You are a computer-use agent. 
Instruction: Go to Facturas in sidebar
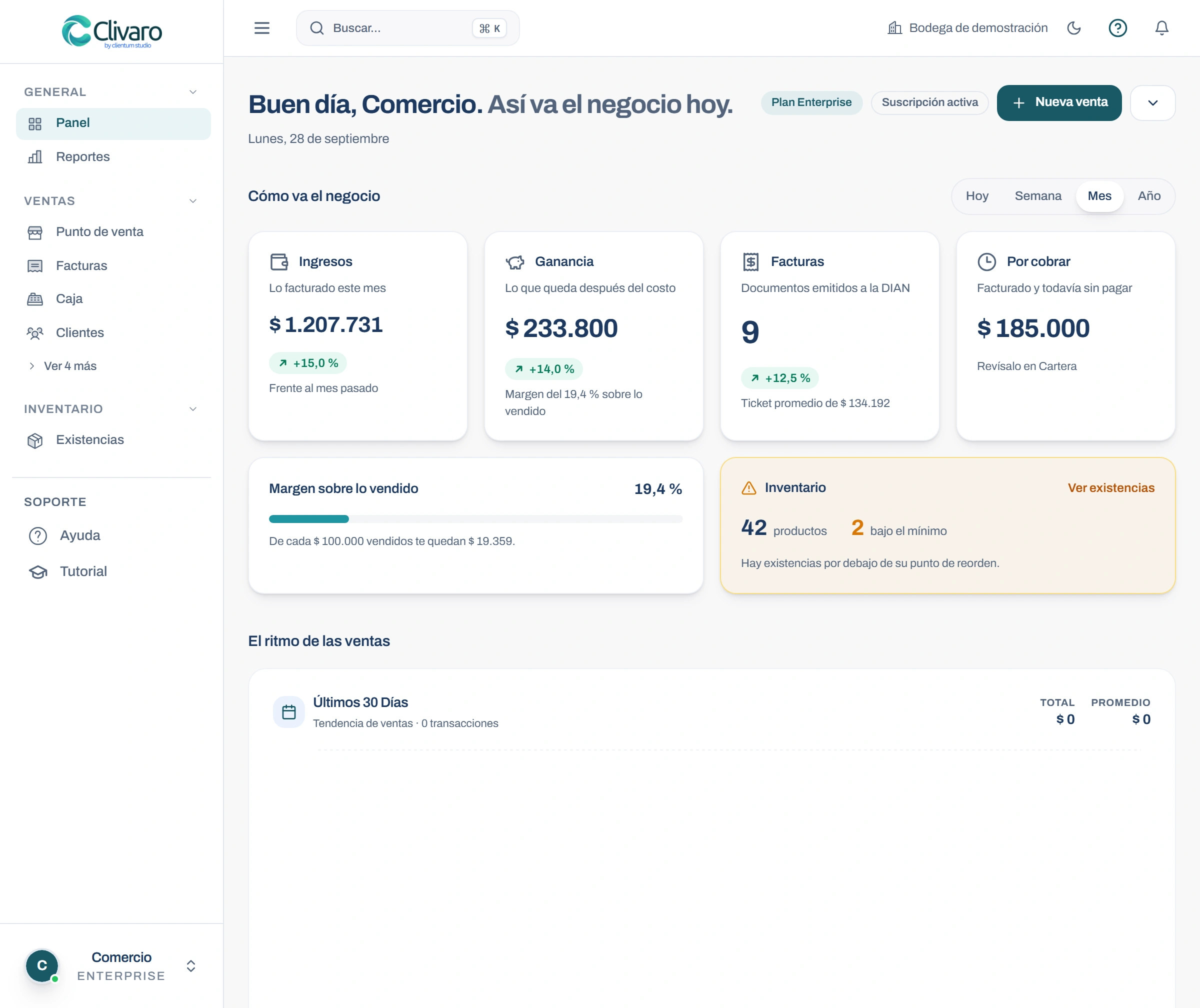pos(113,265)
